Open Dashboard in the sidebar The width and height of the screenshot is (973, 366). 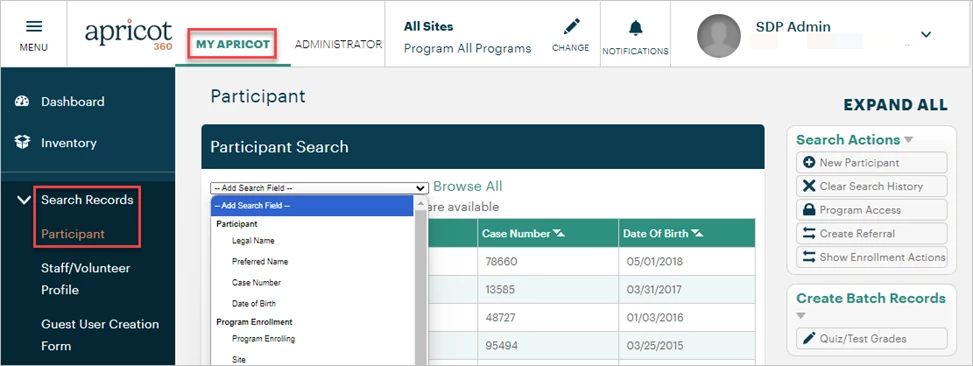[x=73, y=102]
